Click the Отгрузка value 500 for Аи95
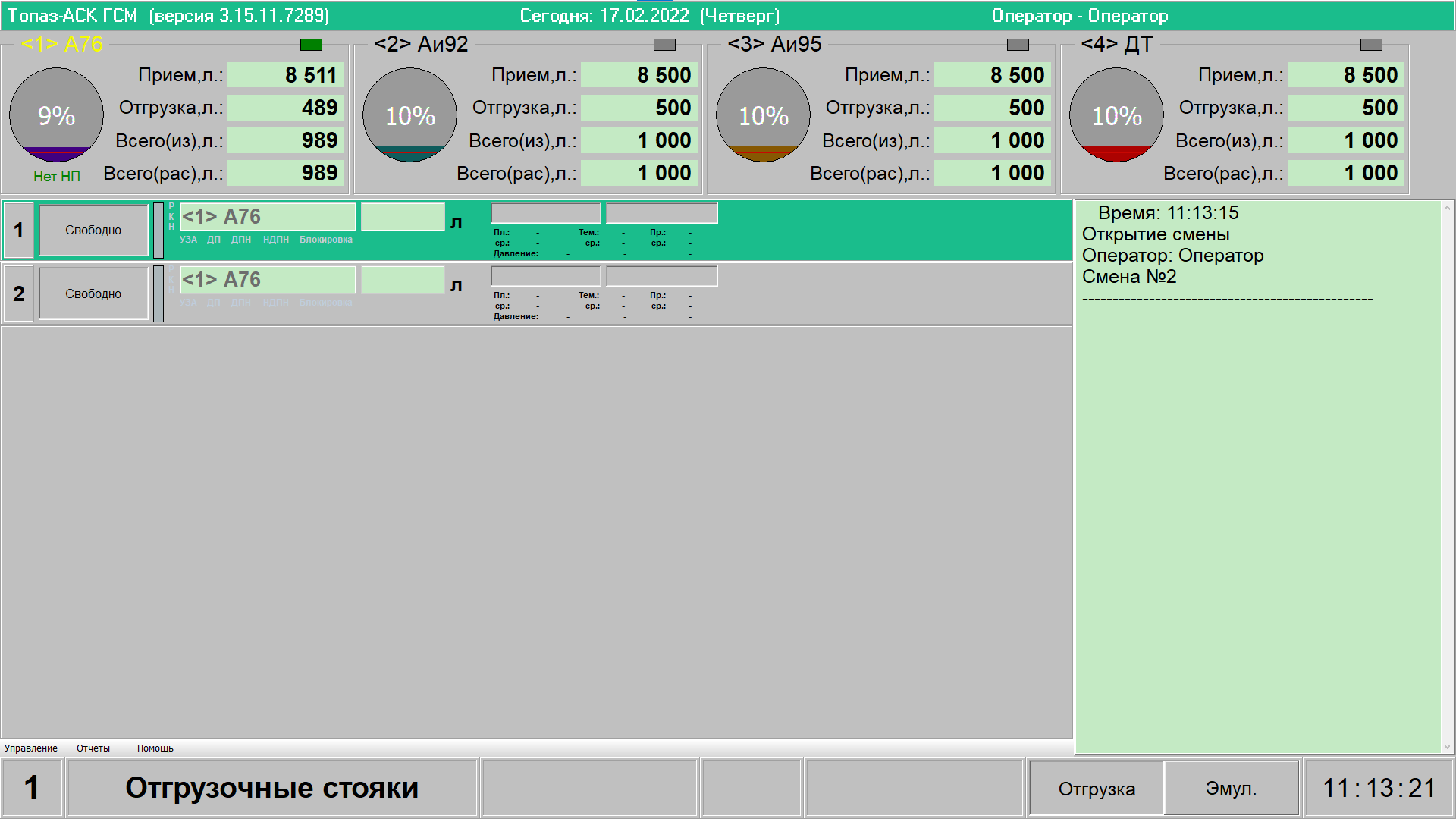The image size is (1456, 819). pos(993,108)
